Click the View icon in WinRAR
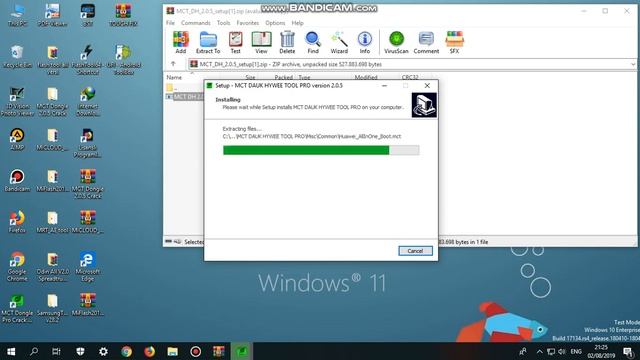Image resolution: width=640 pixels, height=360 pixels. 261,42
